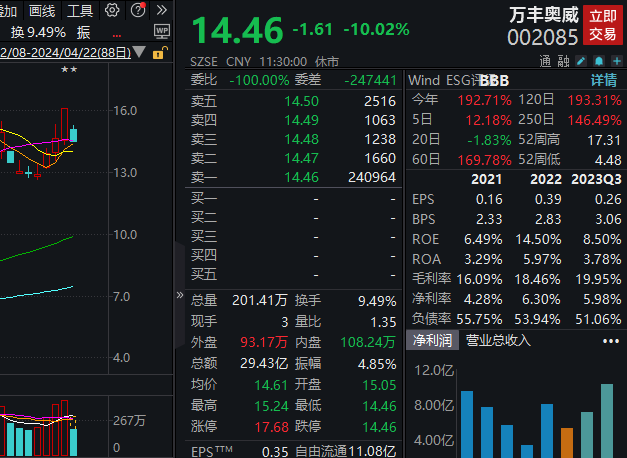The height and width of the screenshot is (458, 627).
Task: Open Wind ESG 详情 details link
Action: [x=604, y=80]
